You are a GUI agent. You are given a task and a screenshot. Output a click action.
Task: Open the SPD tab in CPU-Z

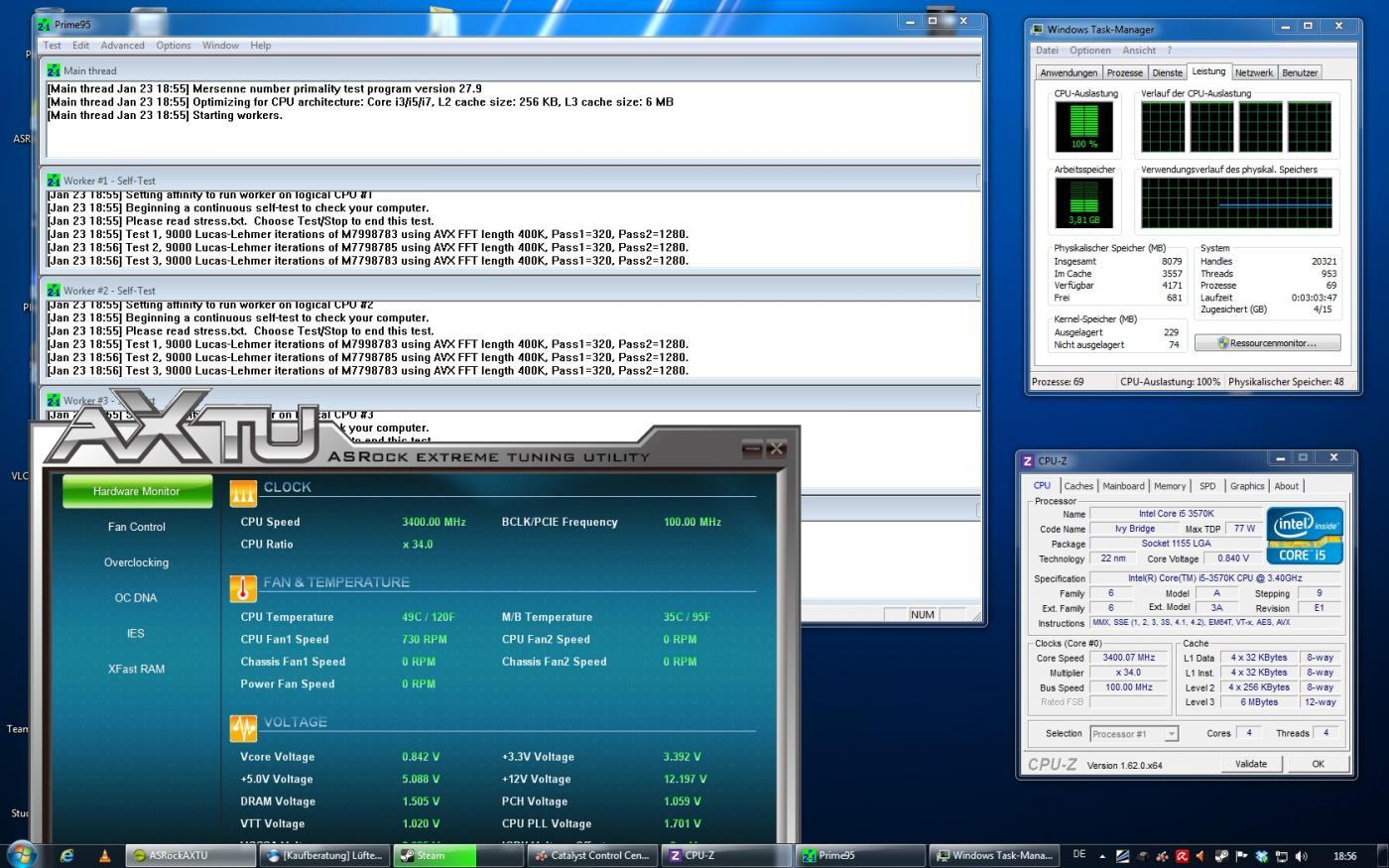(1206, 486)
